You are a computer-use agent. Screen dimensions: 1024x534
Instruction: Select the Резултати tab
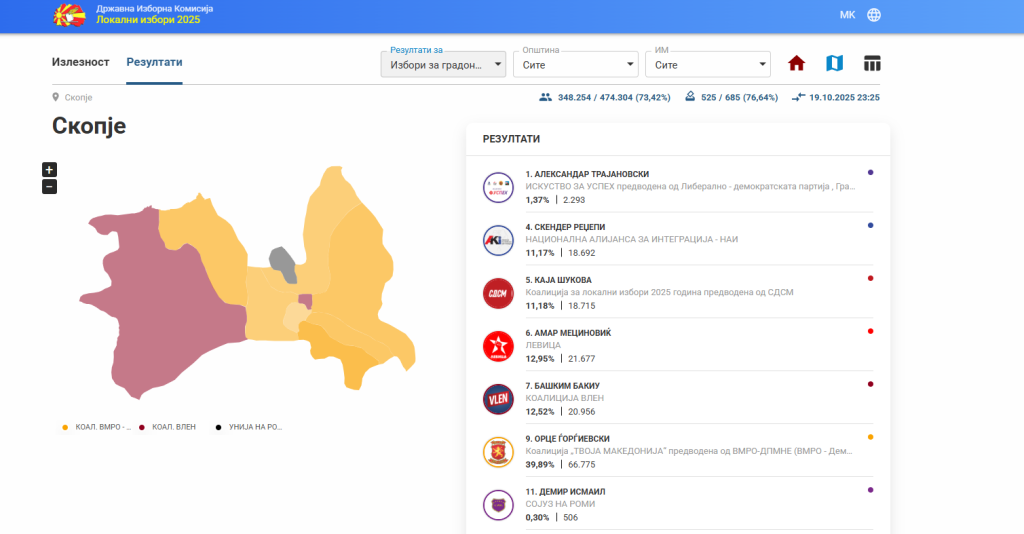154,62
